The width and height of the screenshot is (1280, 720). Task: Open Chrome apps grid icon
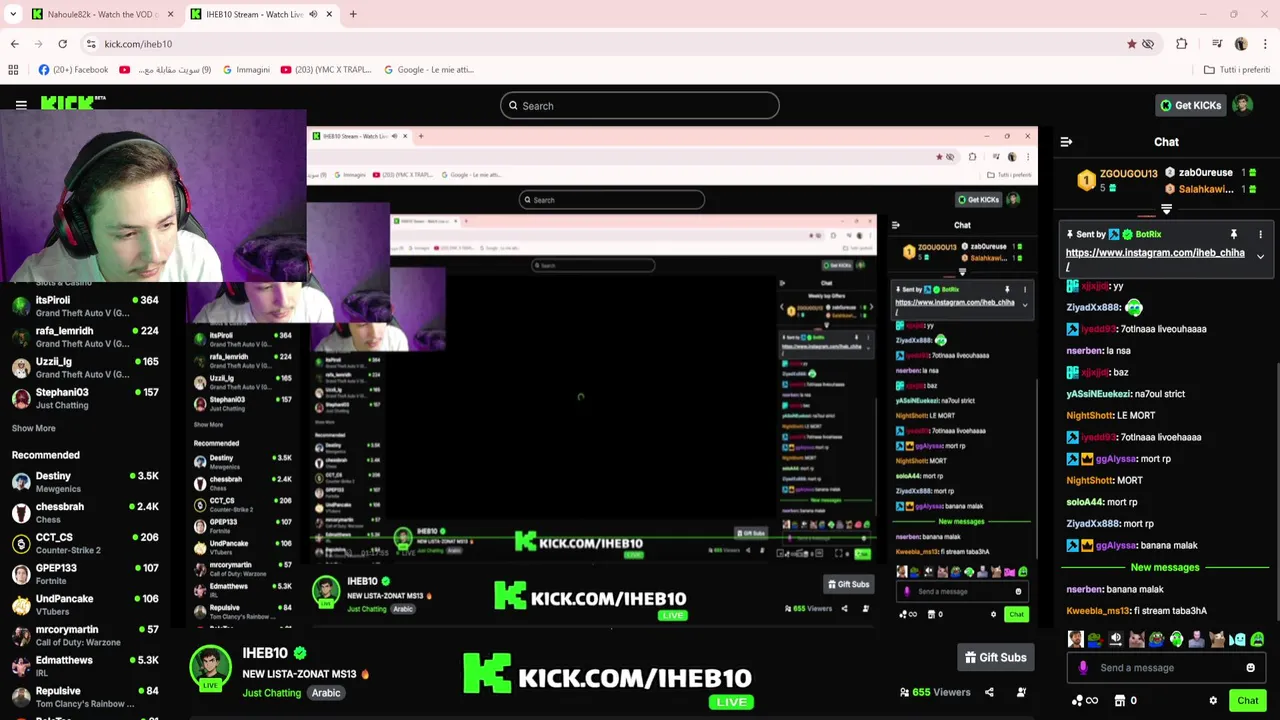pos(13,70)
